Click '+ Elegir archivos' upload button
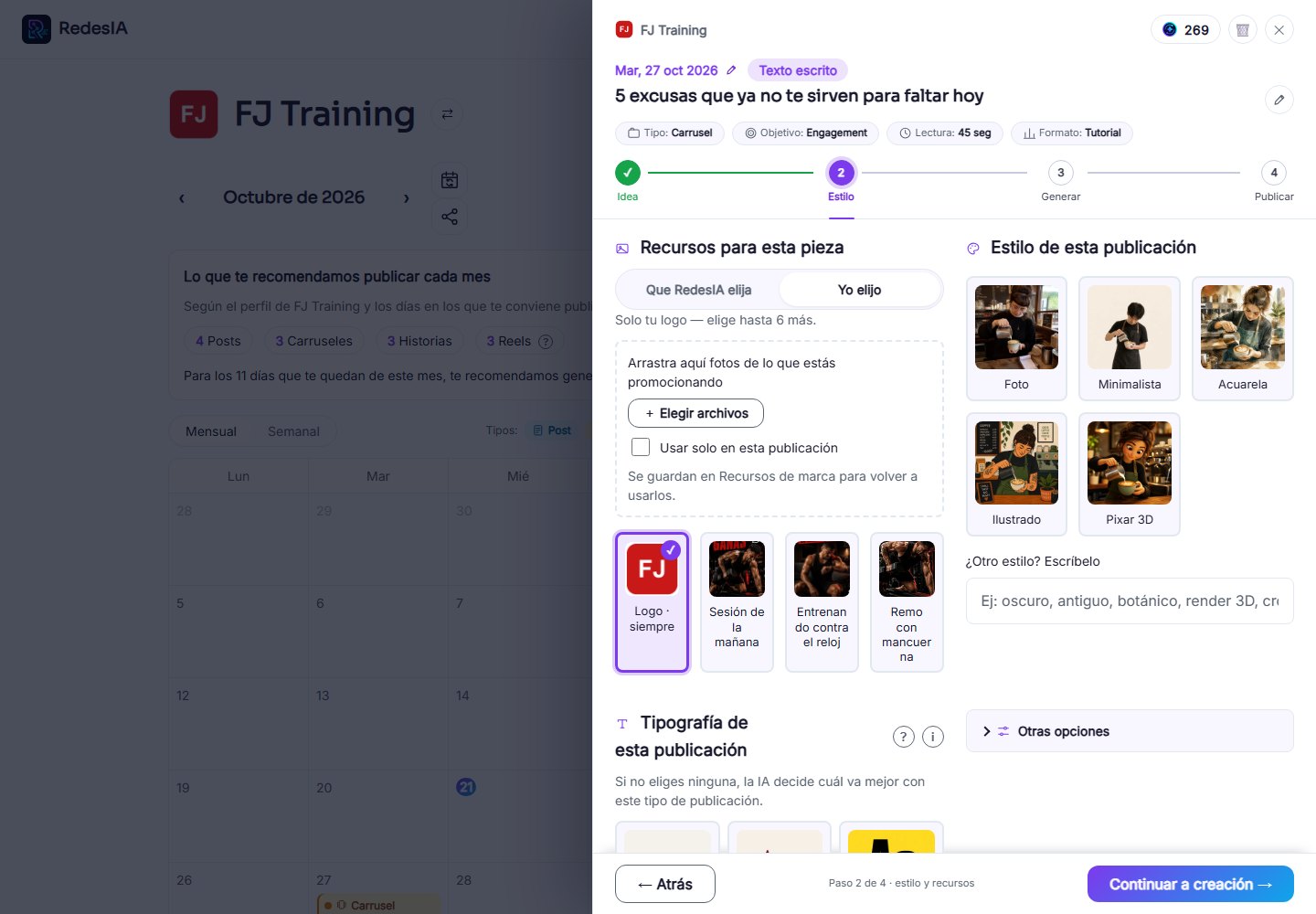 coord(695,413)
